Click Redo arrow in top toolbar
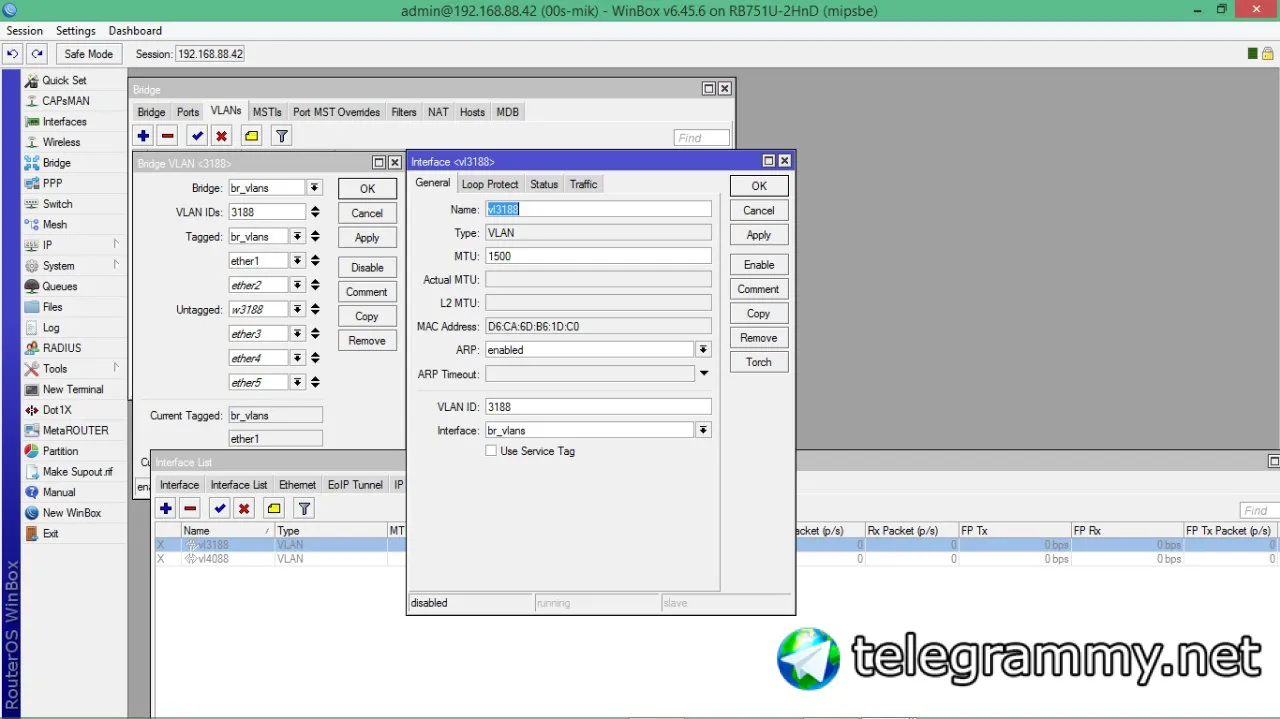The height and width of the screenshot is (719, 1280). click(37, 54)
